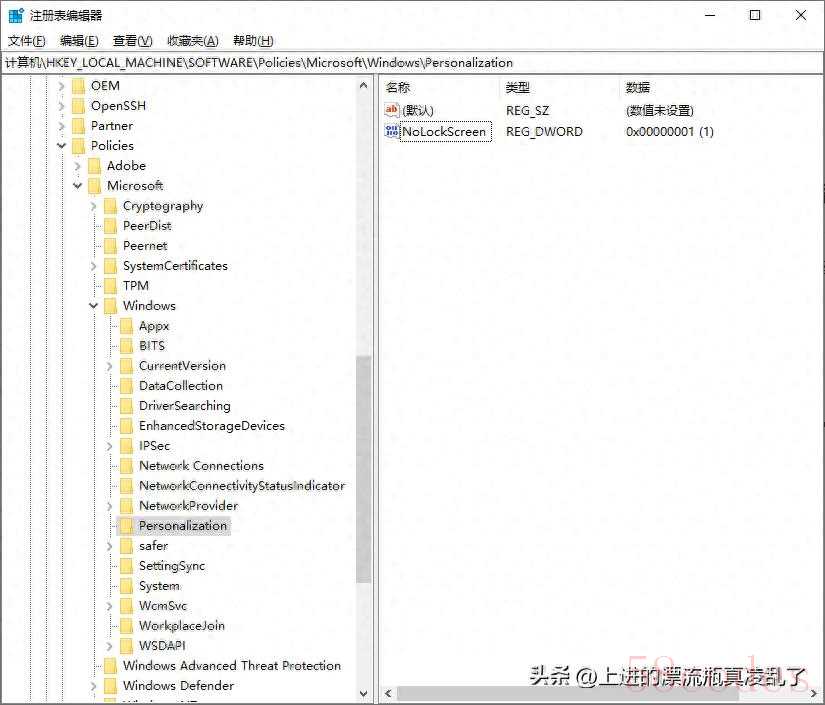The width and height of the screenshot is (825, 705).
Task: Click the values pane scroll left arrow
Action: tap(388, 693)
